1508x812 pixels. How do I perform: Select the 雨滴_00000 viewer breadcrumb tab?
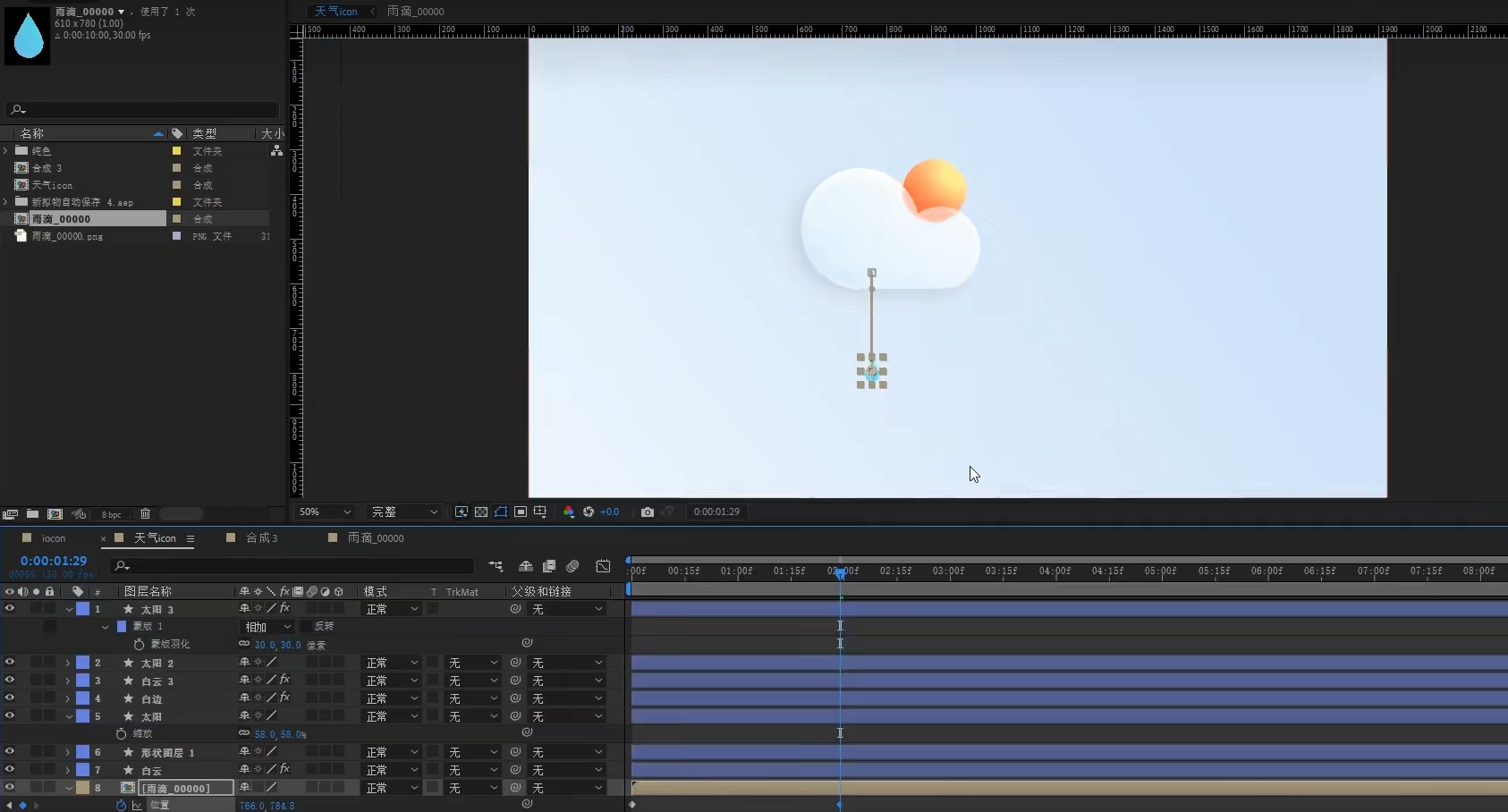pos(415,12)
